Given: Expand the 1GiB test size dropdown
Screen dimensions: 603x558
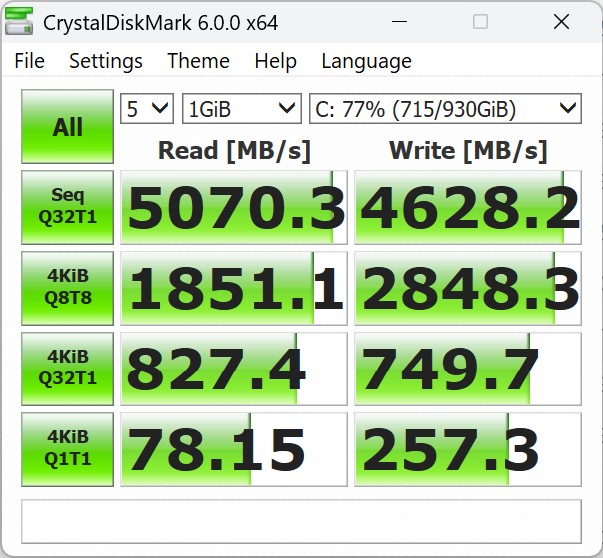Looking at the screenshot, I should point(242,108).
